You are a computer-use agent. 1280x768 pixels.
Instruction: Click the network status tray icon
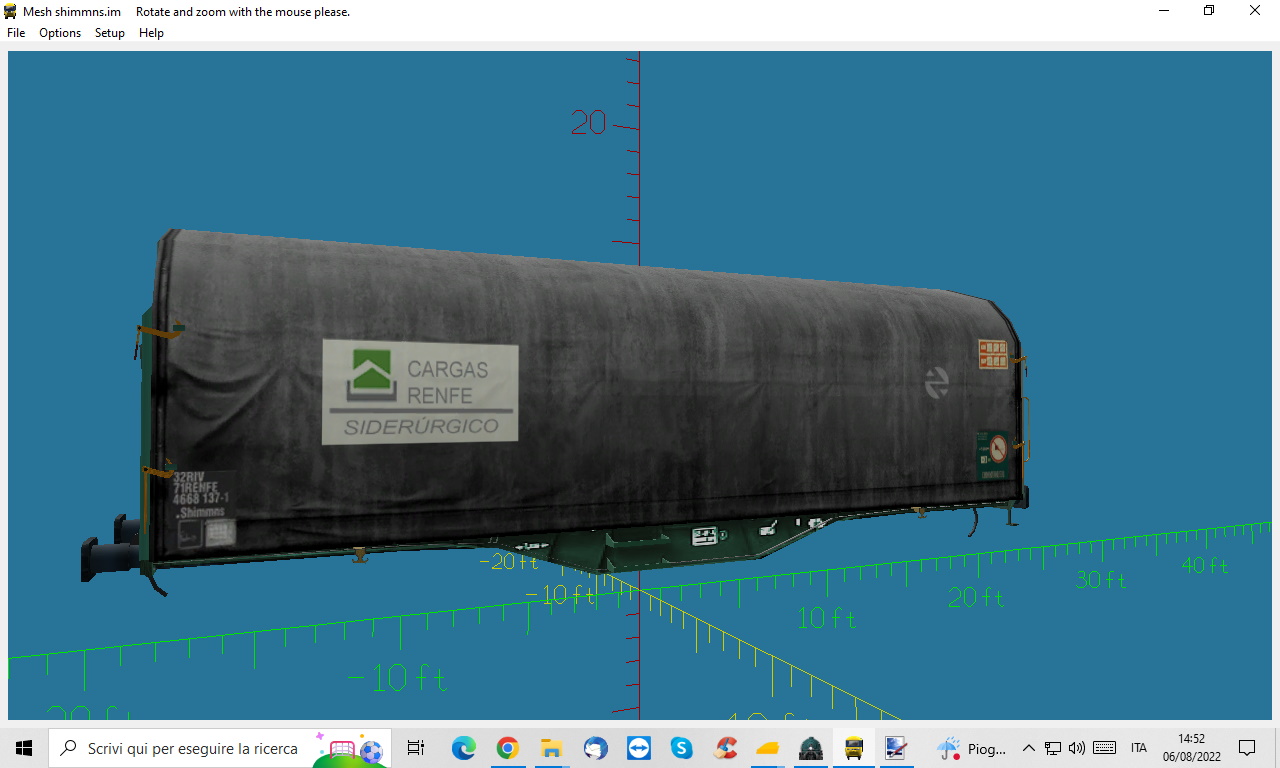click(x=1053, y=747)
